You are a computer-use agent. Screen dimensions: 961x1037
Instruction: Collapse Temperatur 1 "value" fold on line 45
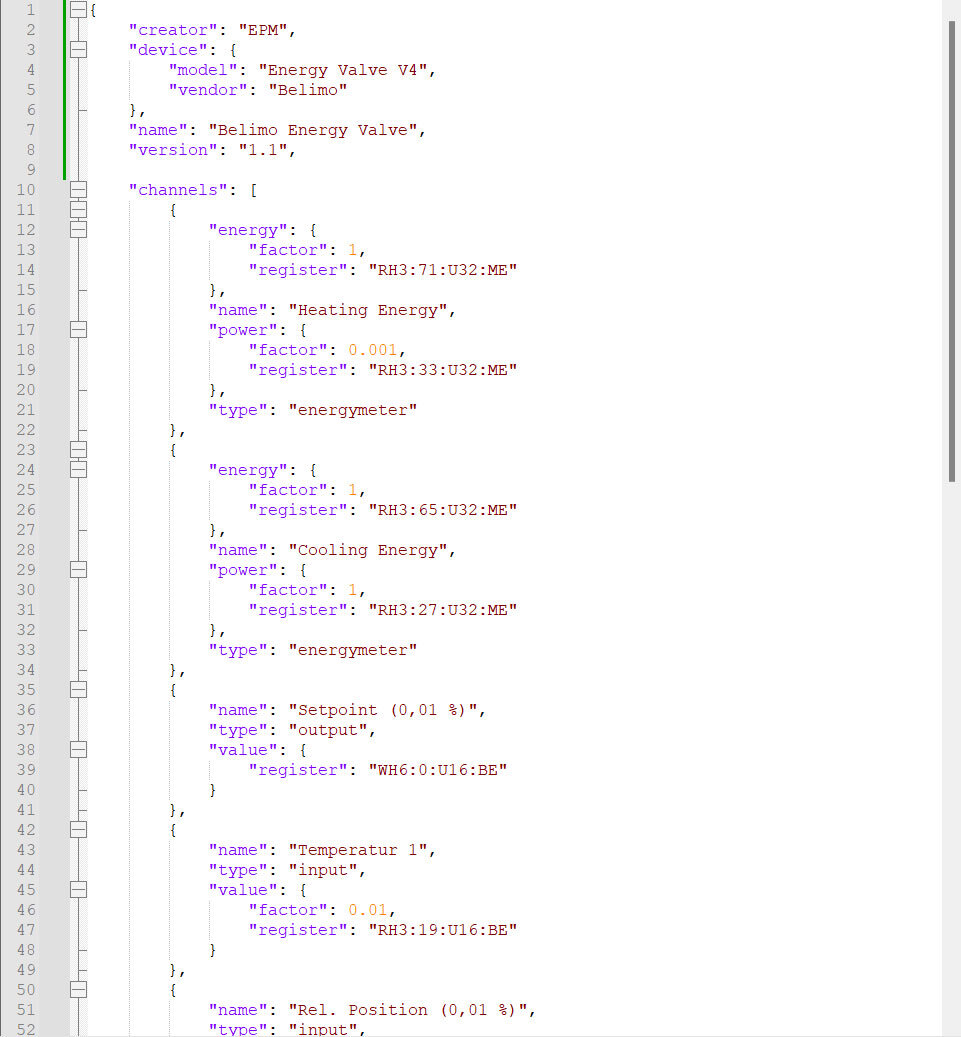click(78, 890)
